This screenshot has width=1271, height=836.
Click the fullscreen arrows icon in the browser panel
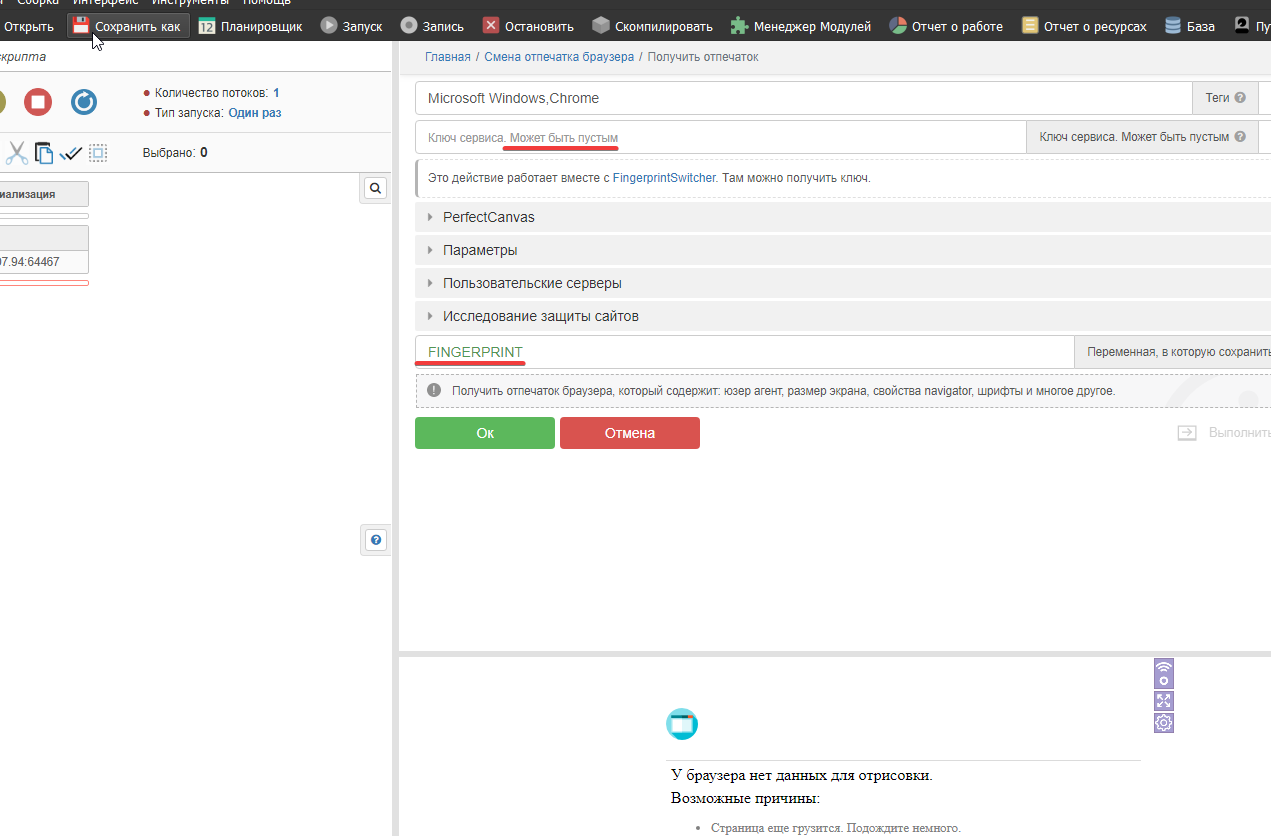(1163, 701)
